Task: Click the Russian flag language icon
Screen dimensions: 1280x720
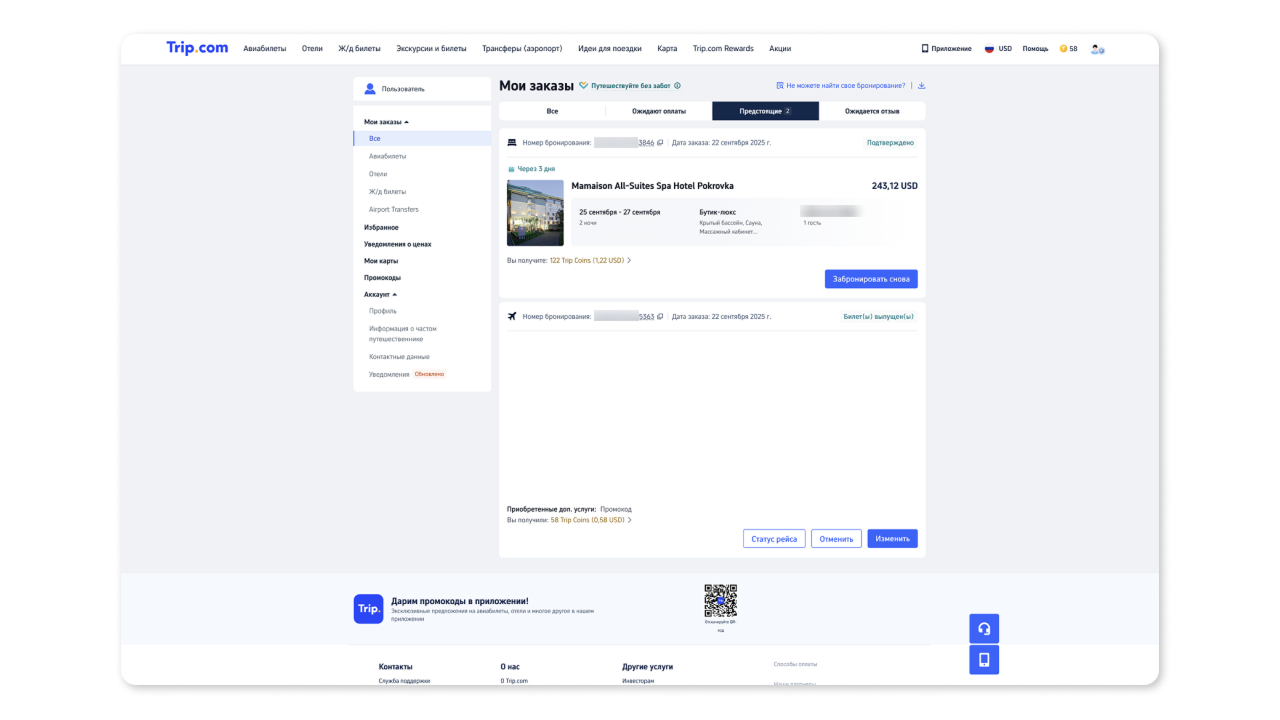Action: click(x=989, y=48)
